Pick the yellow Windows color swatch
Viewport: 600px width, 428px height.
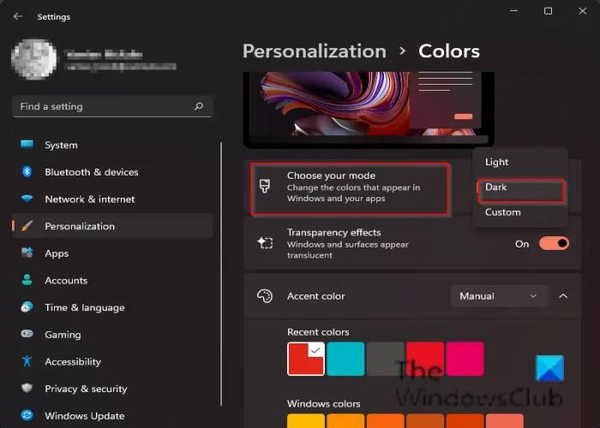[306, 420]
